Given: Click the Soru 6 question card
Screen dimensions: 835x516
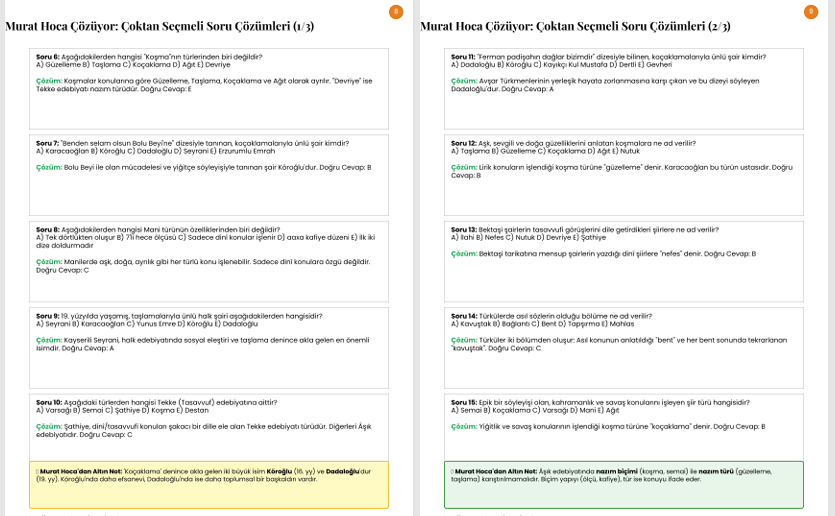Looking at the screenshot, I should tap(208, 88).
